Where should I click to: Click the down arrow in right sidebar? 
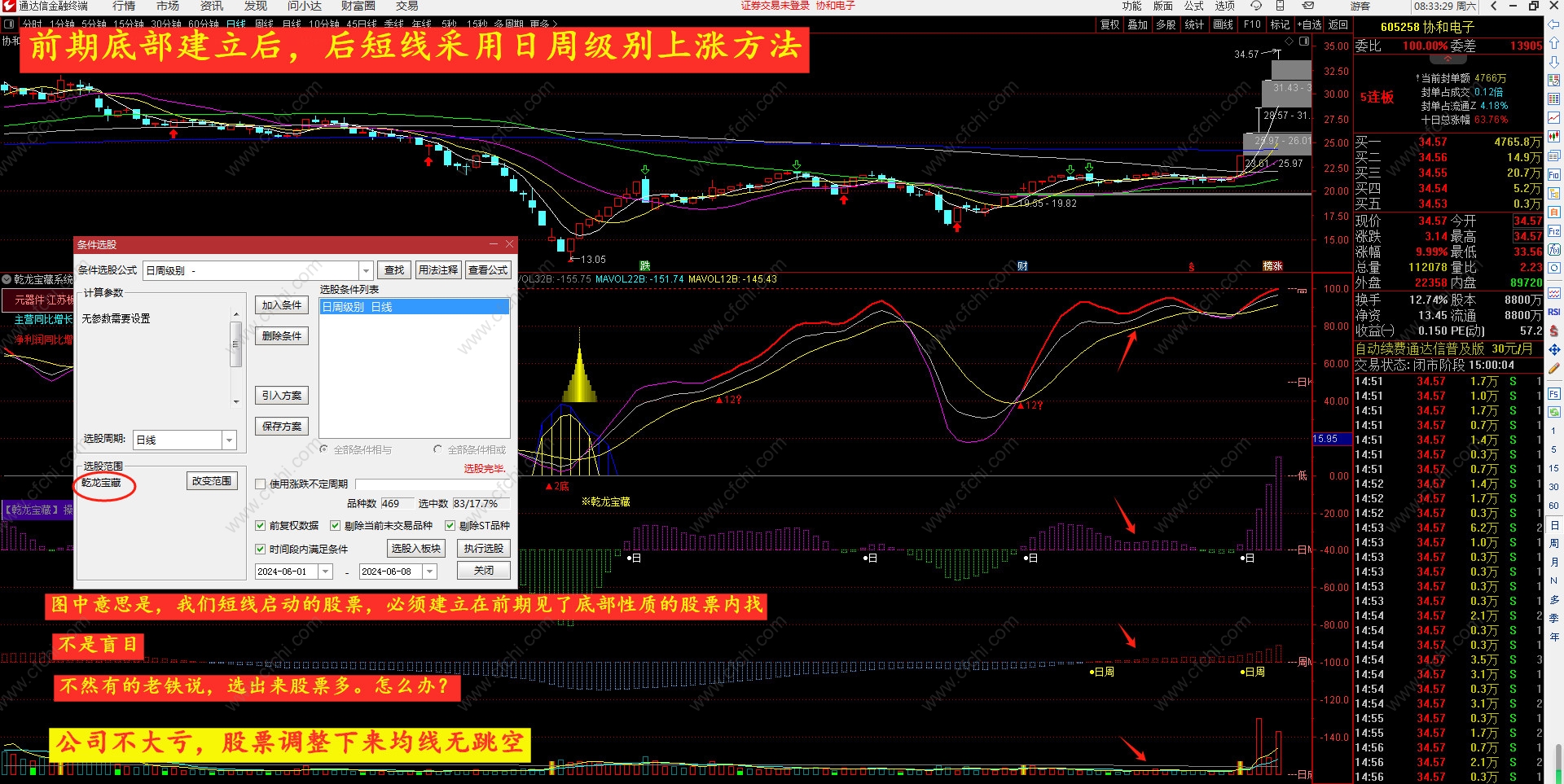point(1553,63)
